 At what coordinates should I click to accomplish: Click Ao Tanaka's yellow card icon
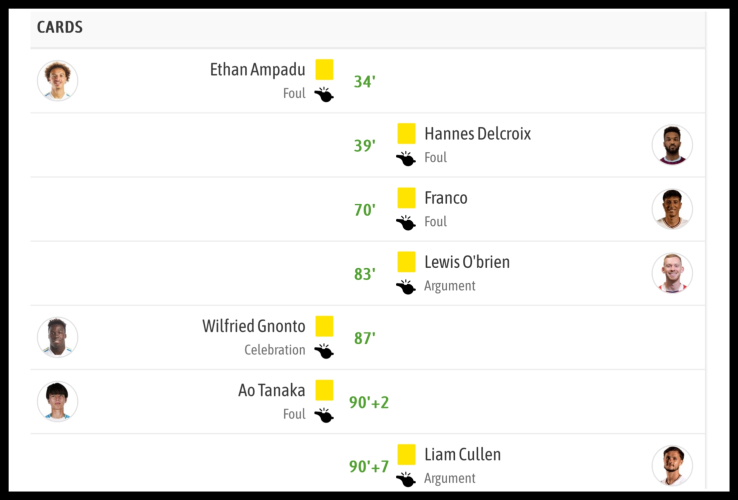pyautogui.click(x=324, y=390)
